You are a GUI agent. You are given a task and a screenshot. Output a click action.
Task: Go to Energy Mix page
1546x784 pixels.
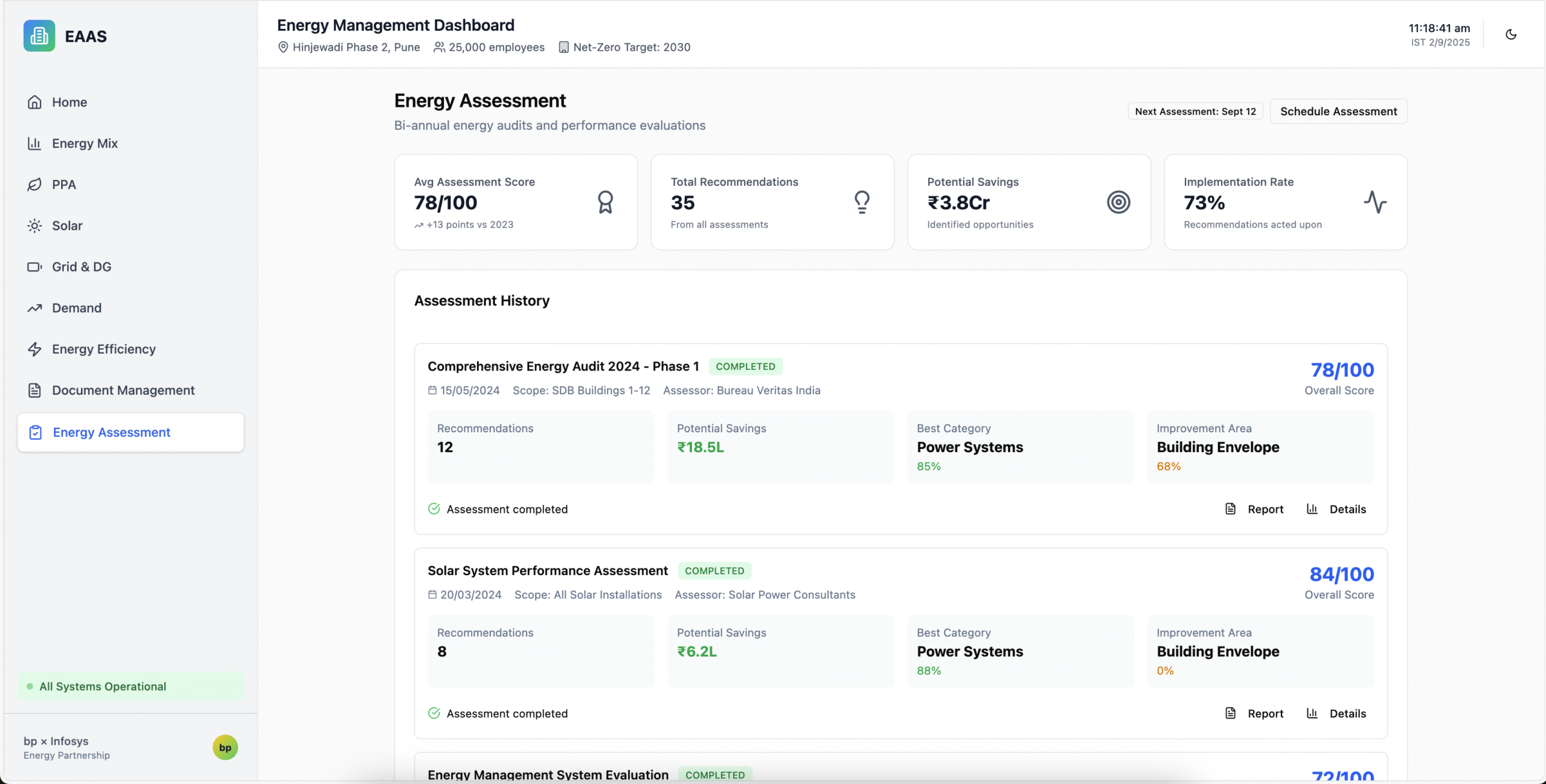[x=85, y=143]
